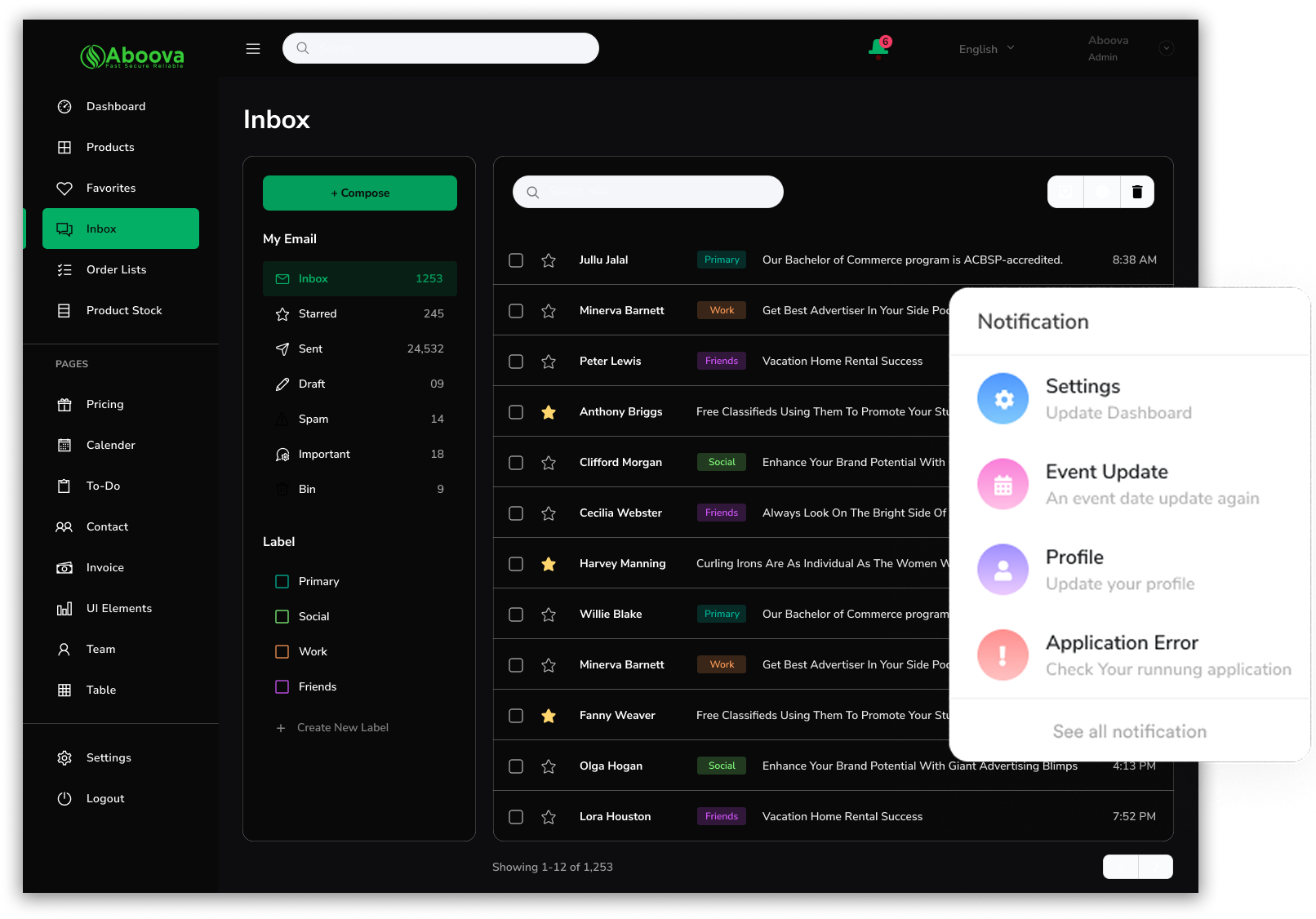Select the Clifford Morgan email checkbox
This screenshot has width=1316, height=919.
coord(516,462)
